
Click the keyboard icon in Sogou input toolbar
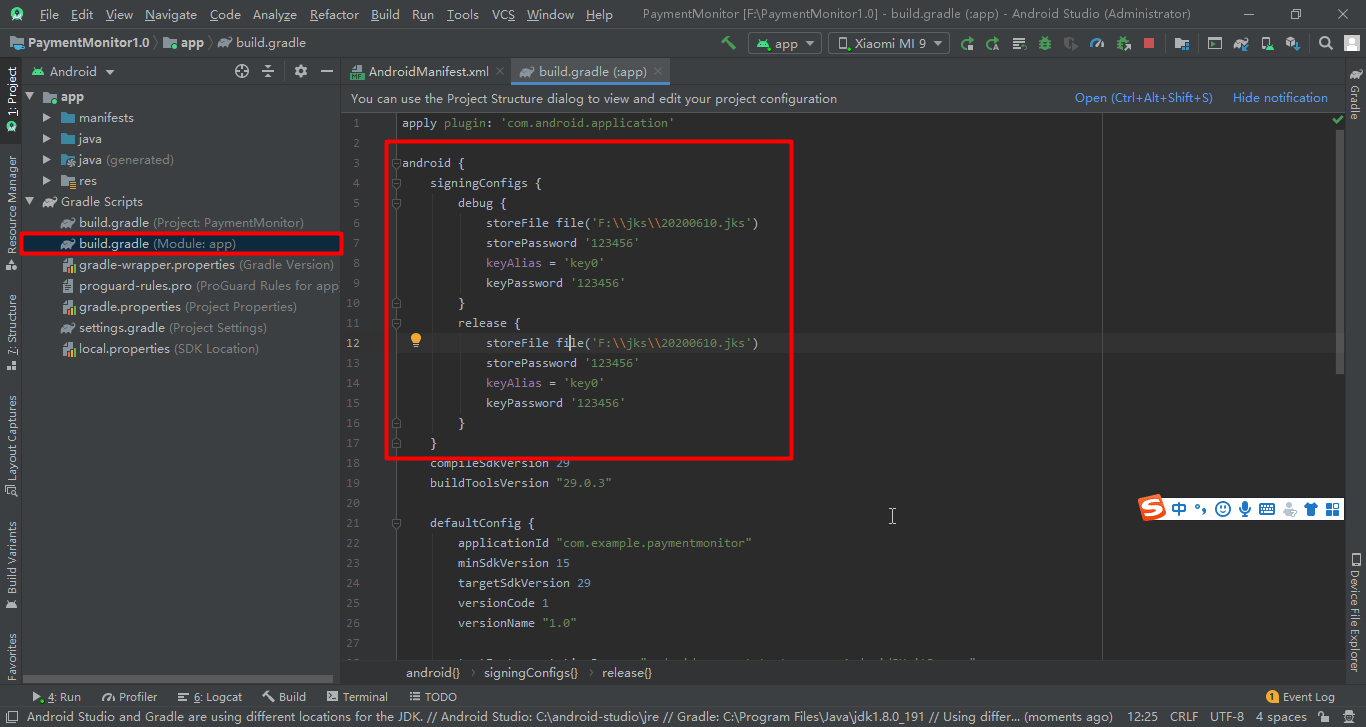click(x=1266, y=509)
